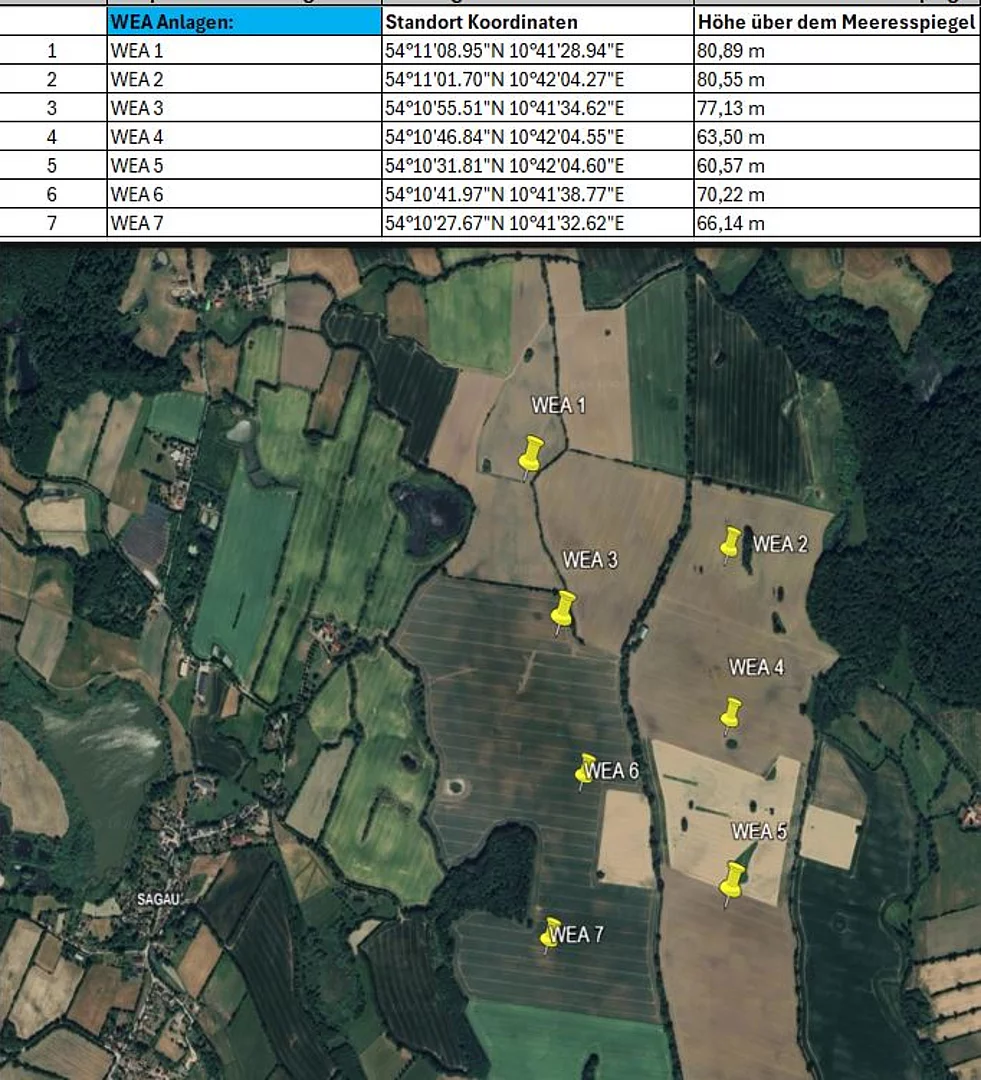Select the WEA 3 yellow pushpin
The height and width of the screenshot is (1080, 981).
(x=564, y=608)
